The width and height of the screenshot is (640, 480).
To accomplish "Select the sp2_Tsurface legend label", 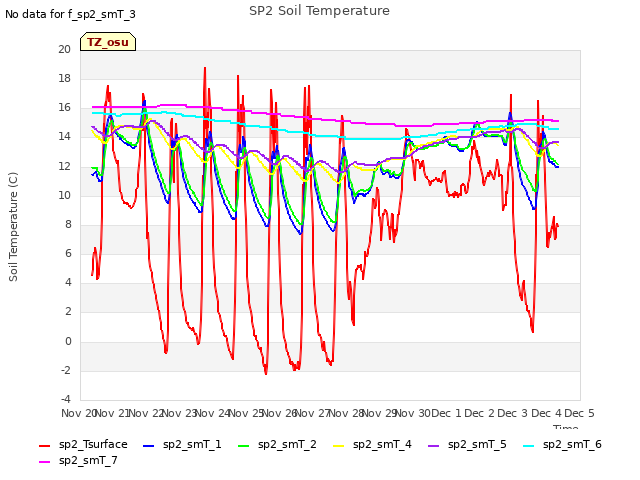I will 93,444.
